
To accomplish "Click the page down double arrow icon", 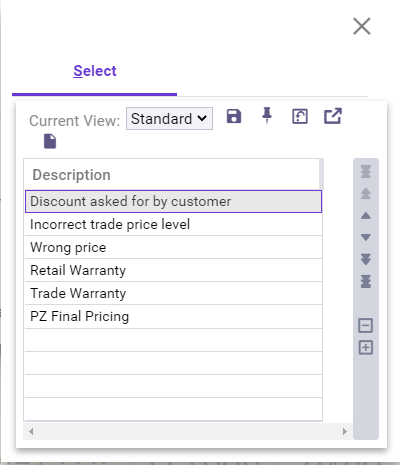I will click(x=366, y=259).
